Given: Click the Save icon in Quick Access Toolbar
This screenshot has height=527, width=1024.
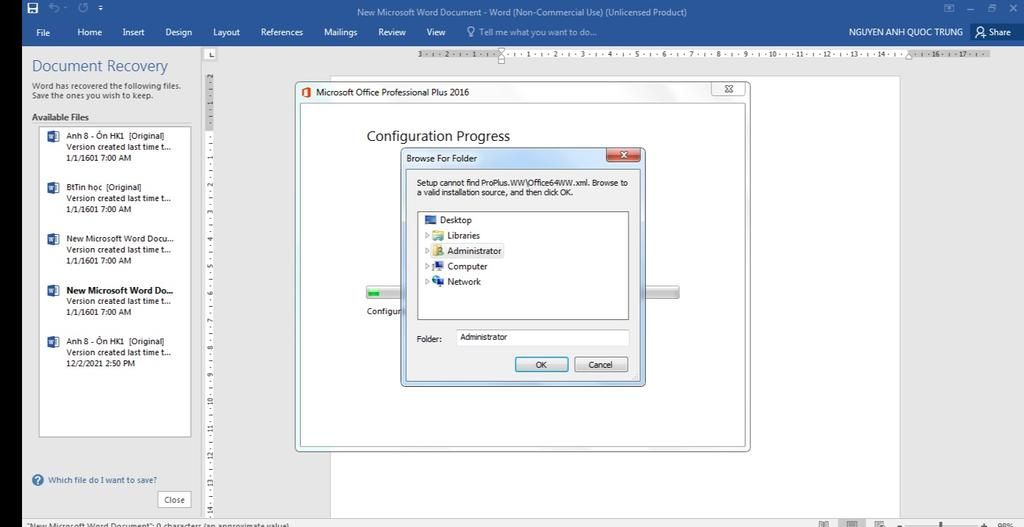Looking at the screenshot, I should (x=32, y=9).
